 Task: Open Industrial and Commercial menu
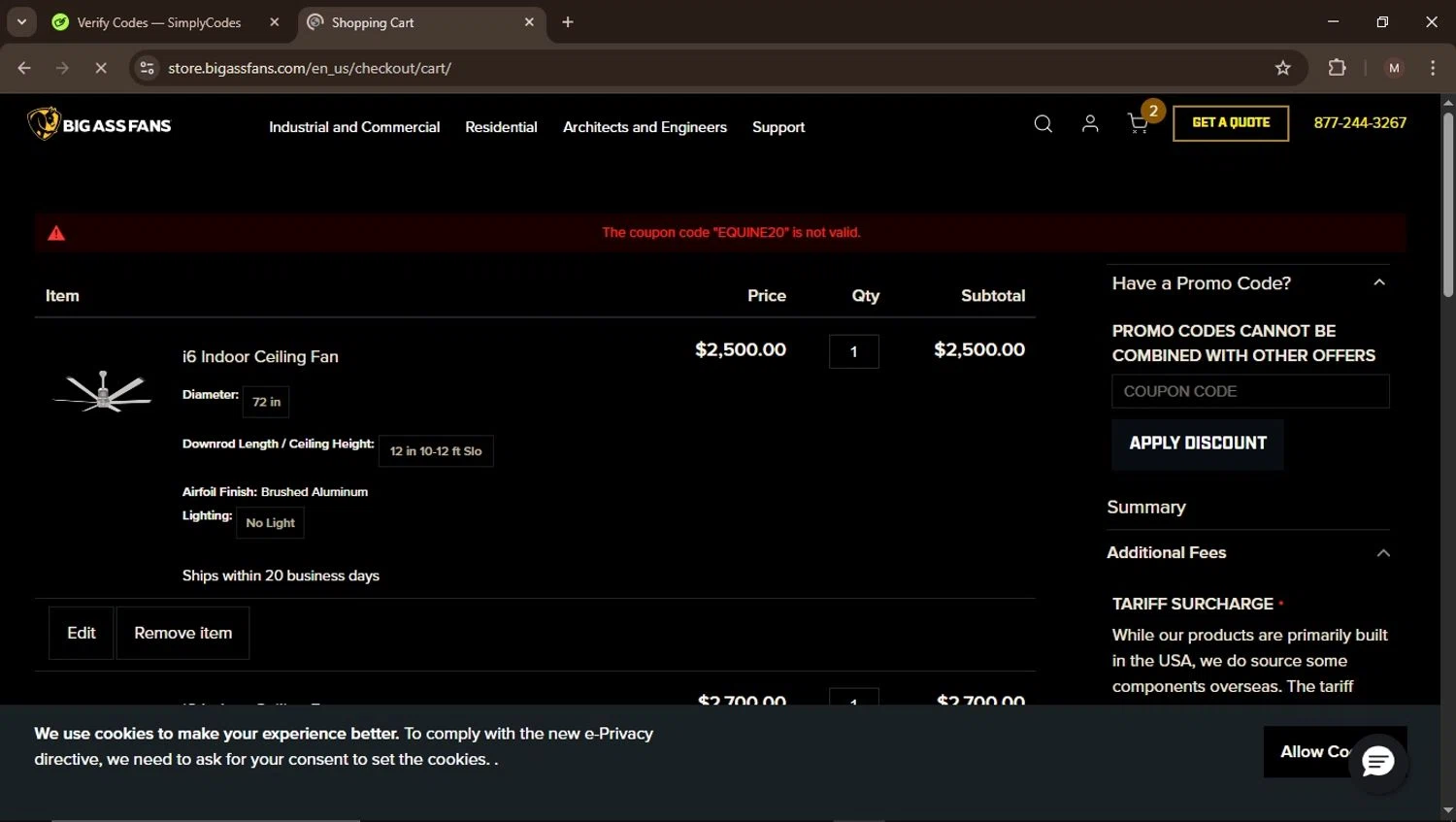coord(354,127)
